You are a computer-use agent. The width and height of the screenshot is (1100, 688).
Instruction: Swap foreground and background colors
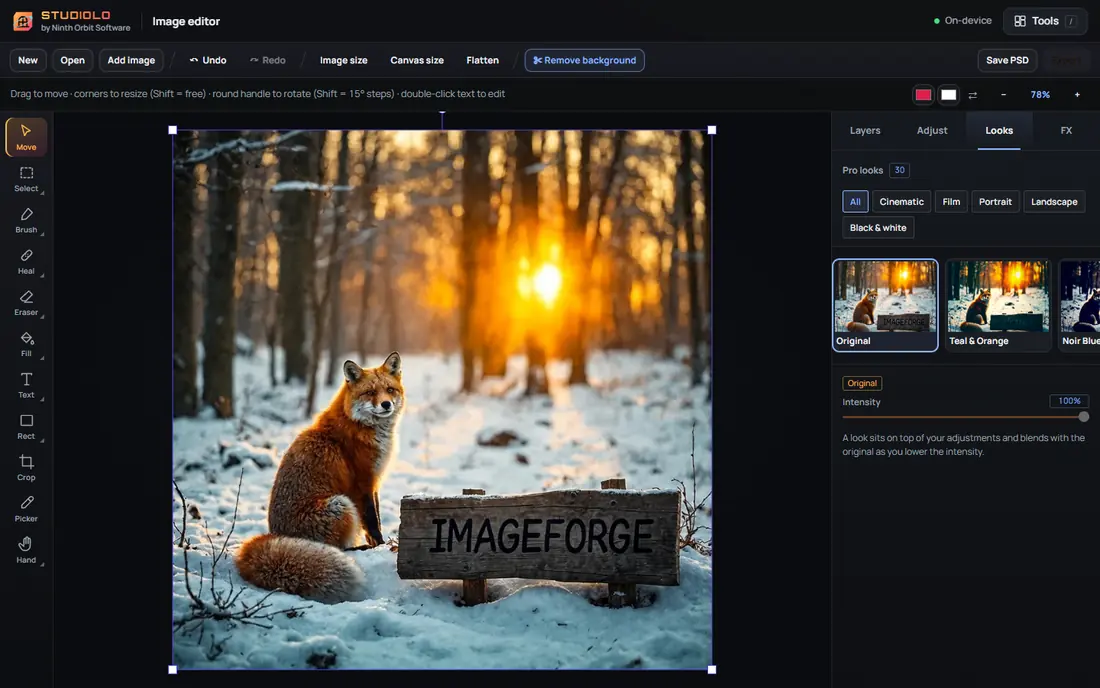pos(972,95)
